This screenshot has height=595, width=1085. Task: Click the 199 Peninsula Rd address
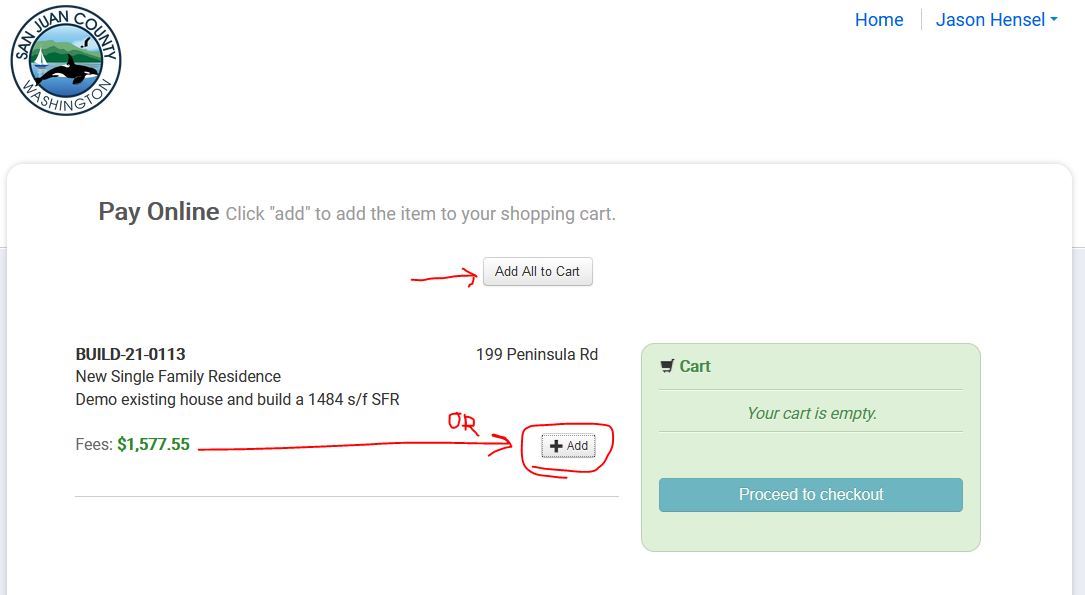[537, 354]
